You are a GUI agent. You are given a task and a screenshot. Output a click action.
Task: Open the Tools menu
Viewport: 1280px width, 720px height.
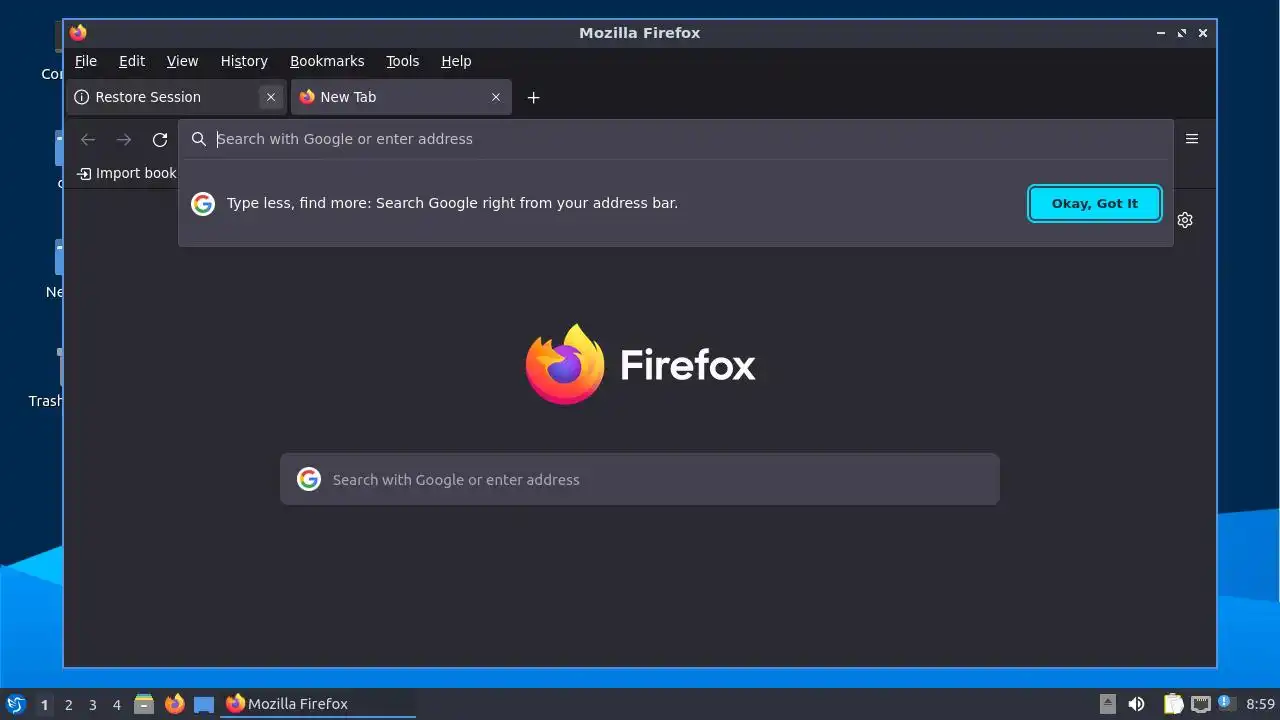pyautogui.click(x=403, y=61)
